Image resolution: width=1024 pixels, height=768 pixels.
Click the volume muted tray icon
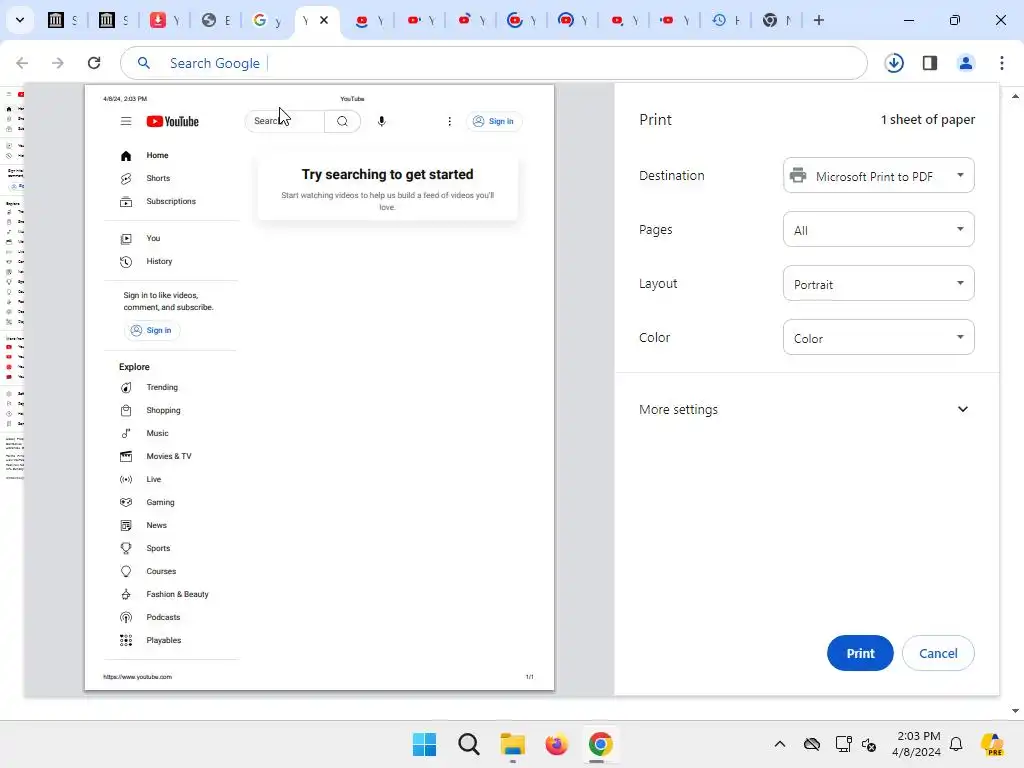[869, 744]
